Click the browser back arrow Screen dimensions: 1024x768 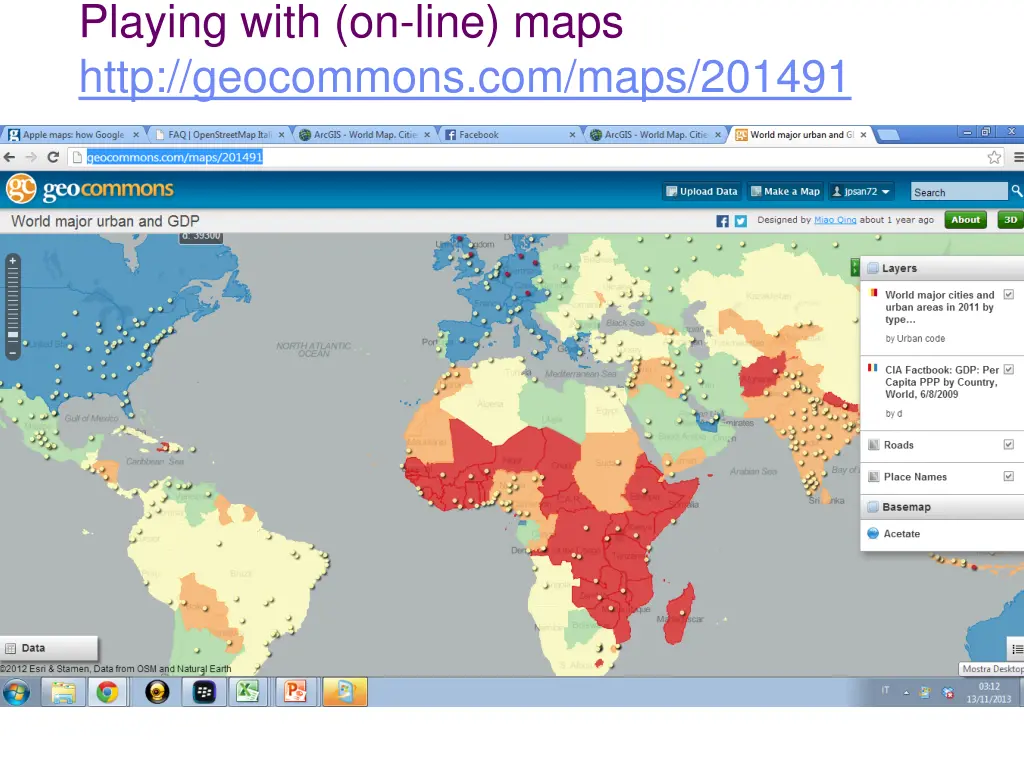pos(9,157)
